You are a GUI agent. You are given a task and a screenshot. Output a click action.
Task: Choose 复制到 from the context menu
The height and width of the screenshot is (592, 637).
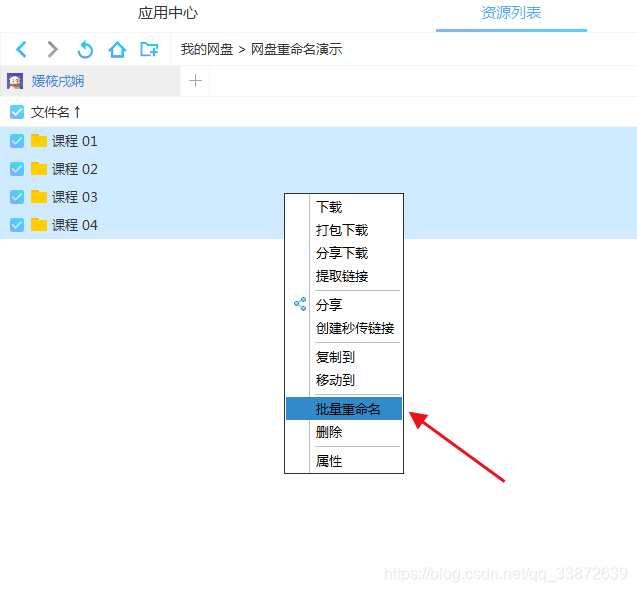344,357
